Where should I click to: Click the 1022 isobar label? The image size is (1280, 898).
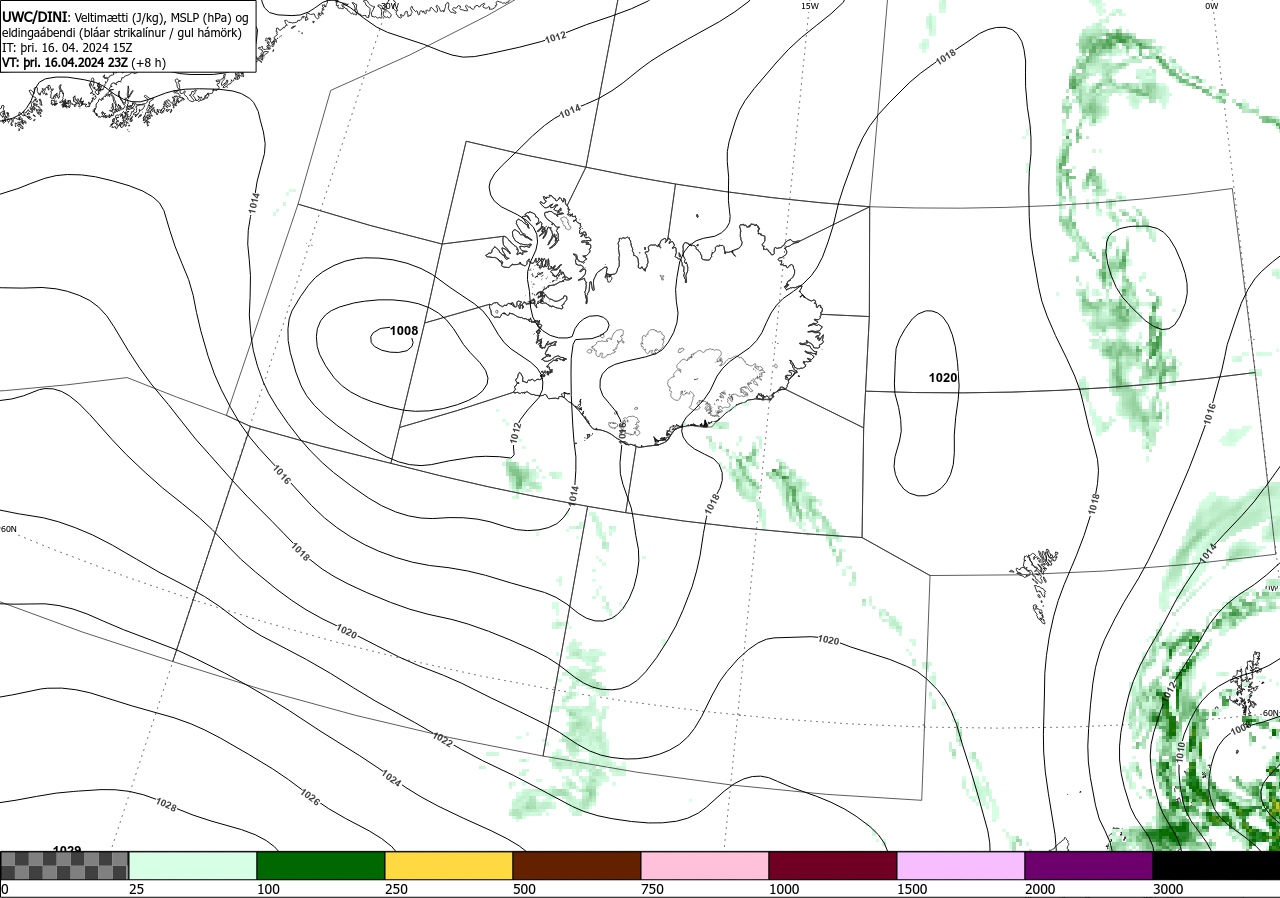(443, 739)
